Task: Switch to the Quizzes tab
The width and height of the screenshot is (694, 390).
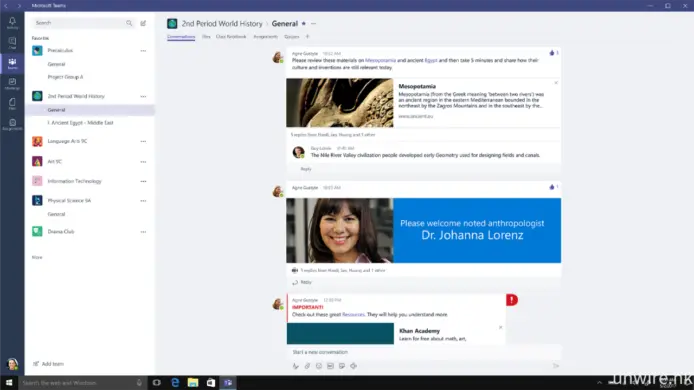Action: tap(292, 37)
